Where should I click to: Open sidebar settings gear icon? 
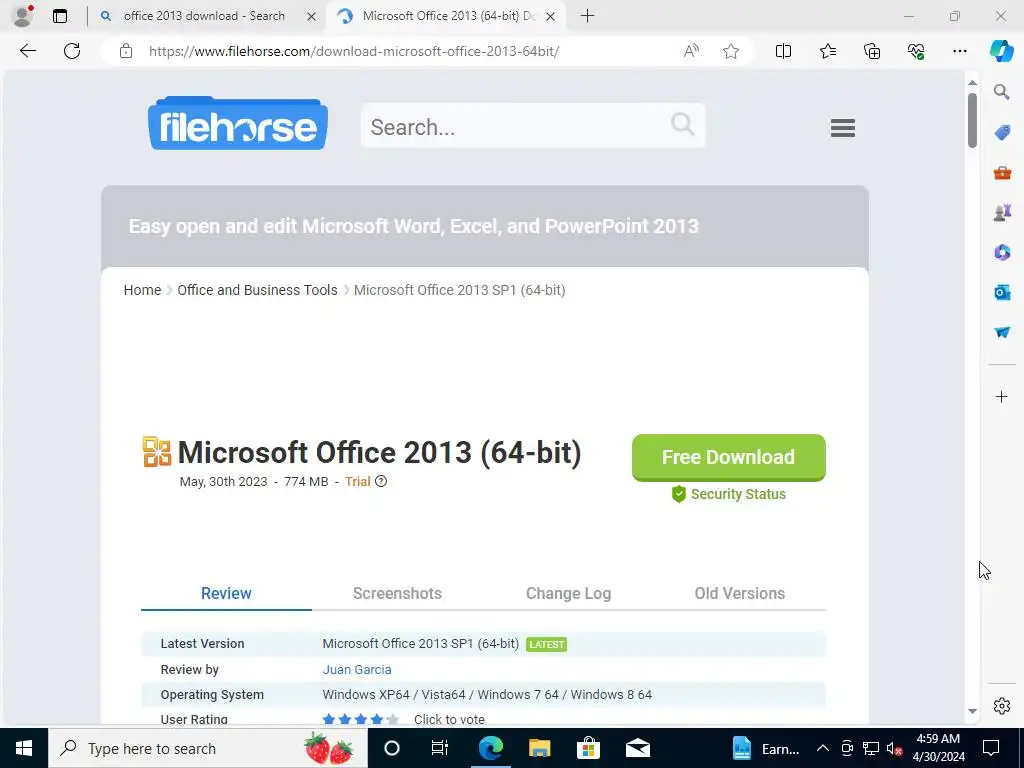1001,706
